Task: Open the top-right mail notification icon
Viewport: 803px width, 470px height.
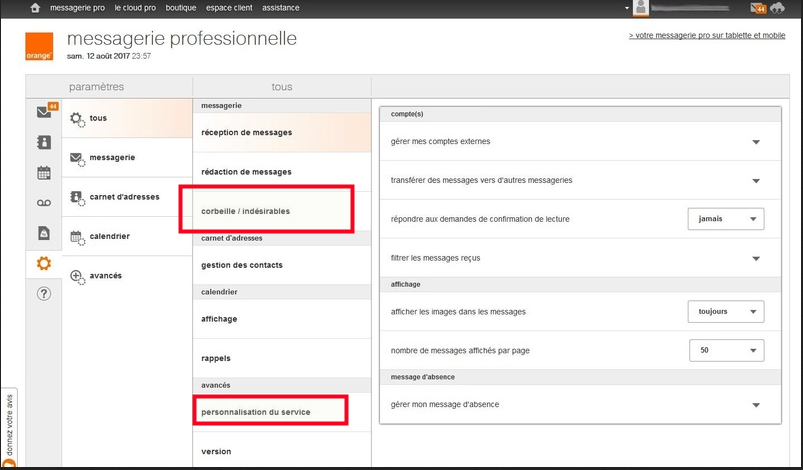Action: [760, 8]
